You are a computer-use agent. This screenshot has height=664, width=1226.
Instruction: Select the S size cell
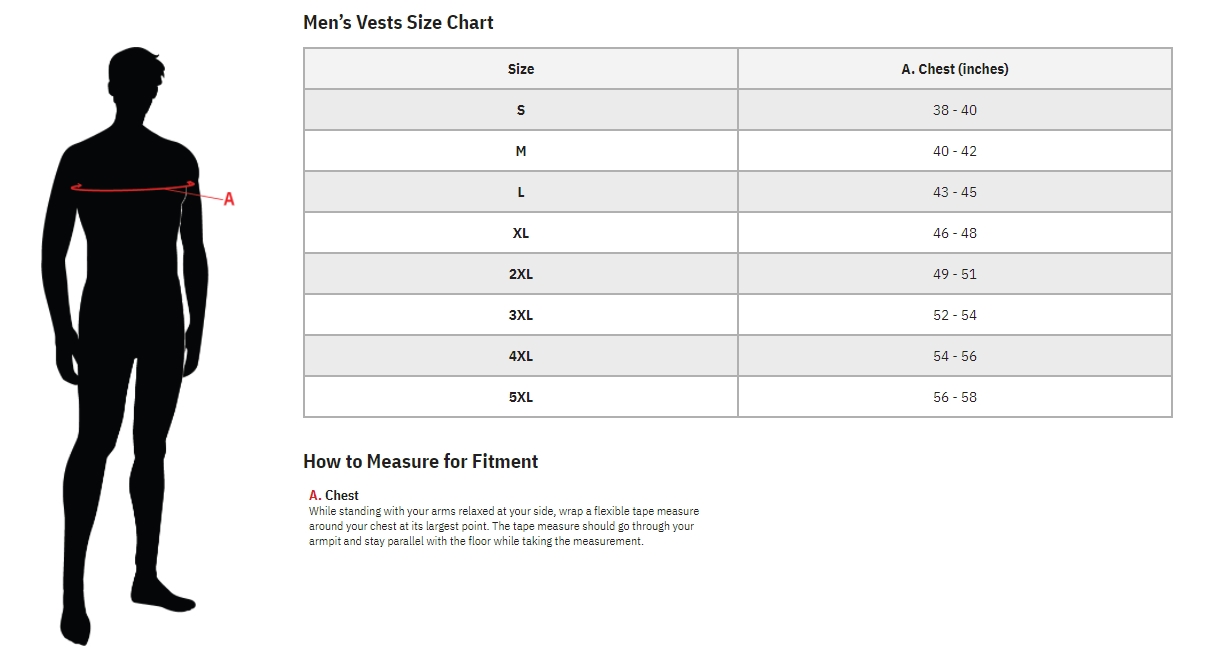click(x=521, y=110)
